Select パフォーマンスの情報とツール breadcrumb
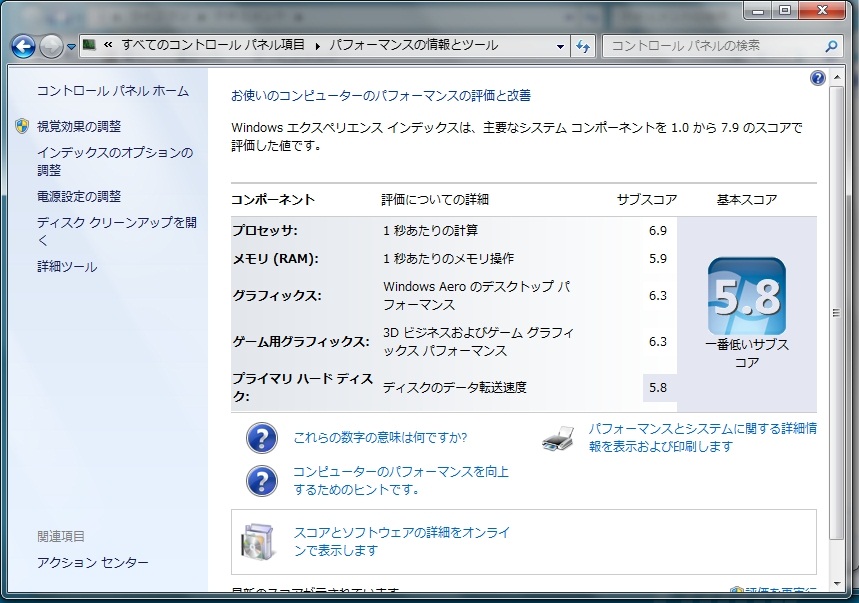The image size is (859, 603). (x=413, y=45)
